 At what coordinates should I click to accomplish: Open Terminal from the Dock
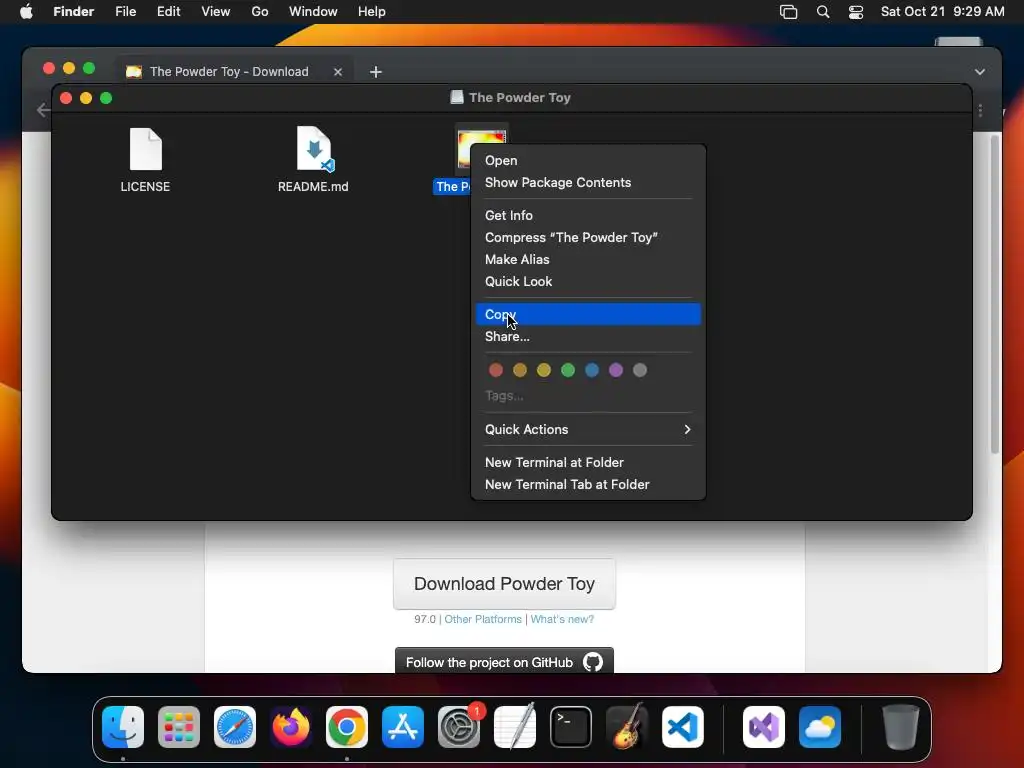(571, 727)
